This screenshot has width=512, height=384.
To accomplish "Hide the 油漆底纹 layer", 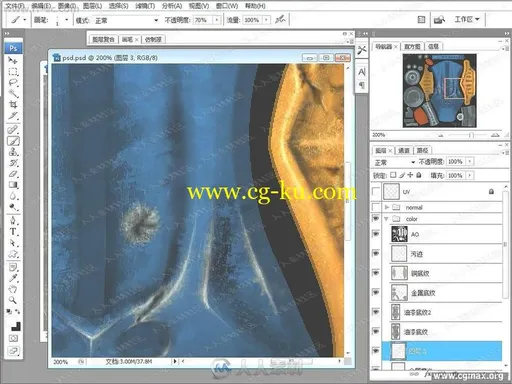I will coord(376,331).
